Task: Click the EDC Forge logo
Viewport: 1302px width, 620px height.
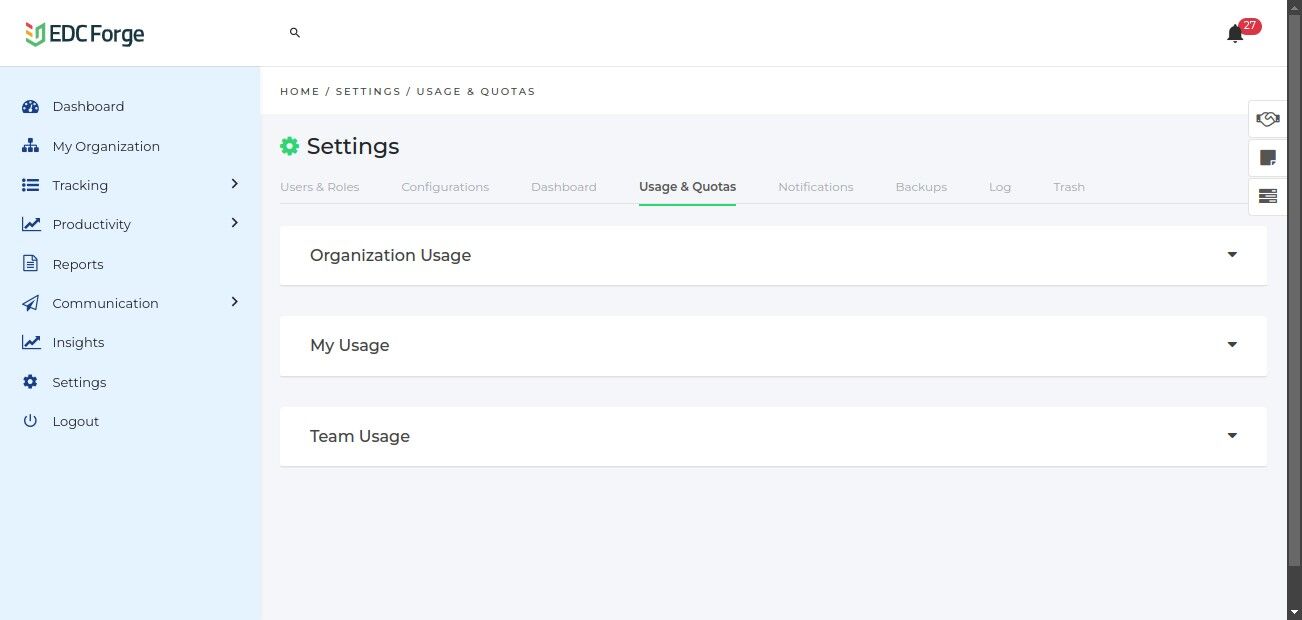Action: click(x=85, y=34)
